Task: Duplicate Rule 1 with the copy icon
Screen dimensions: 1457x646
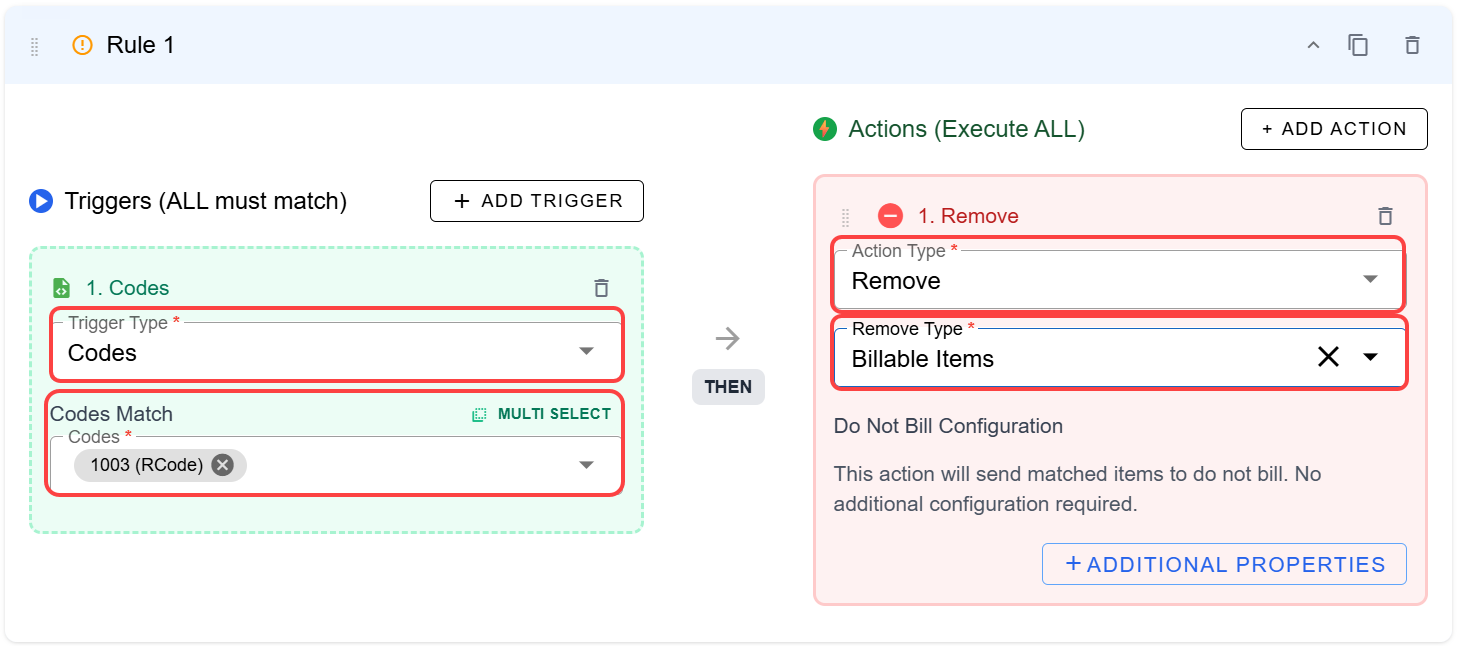Action: click(1358, 45)
